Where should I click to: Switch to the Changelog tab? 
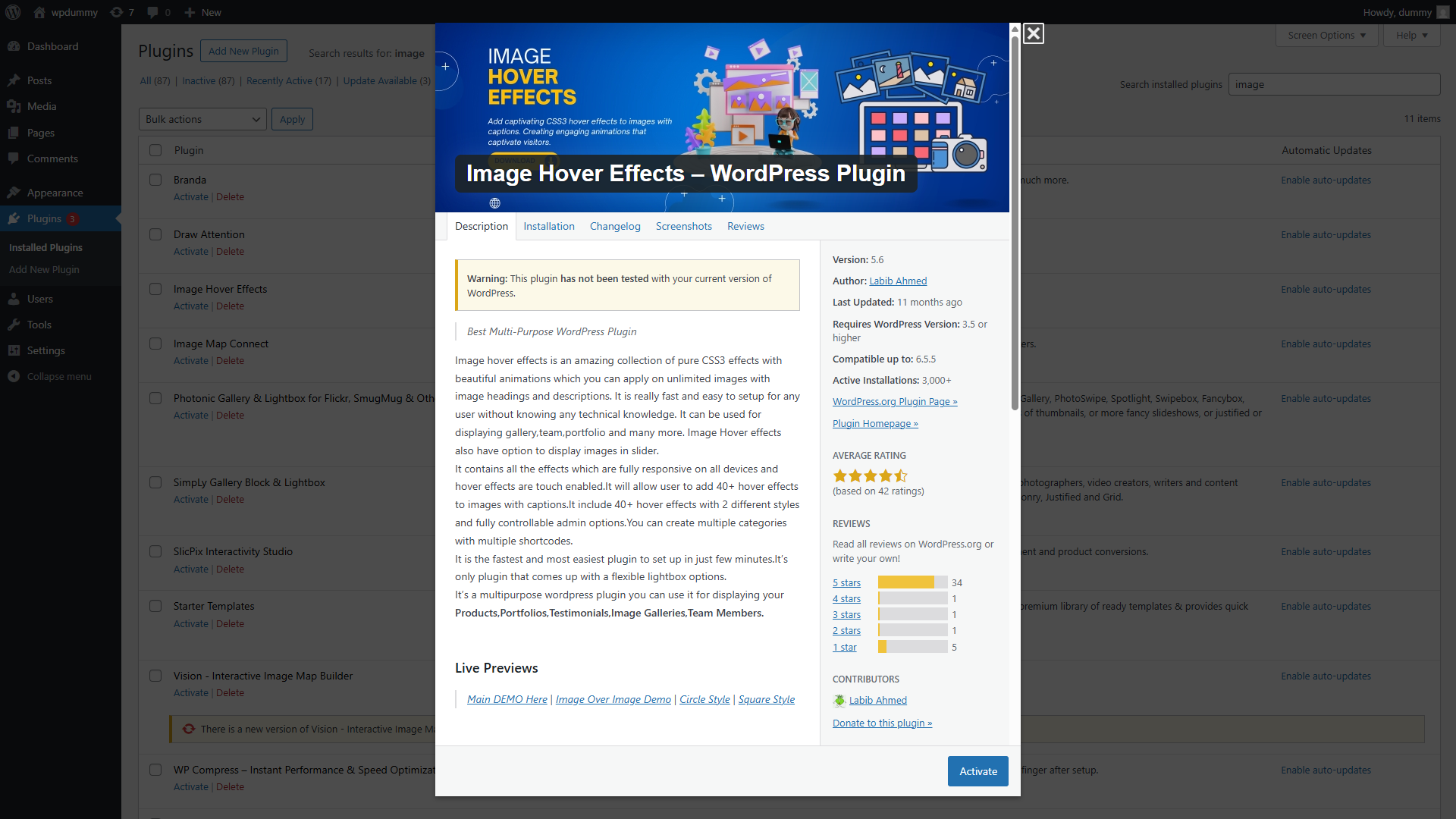(615, 226)
